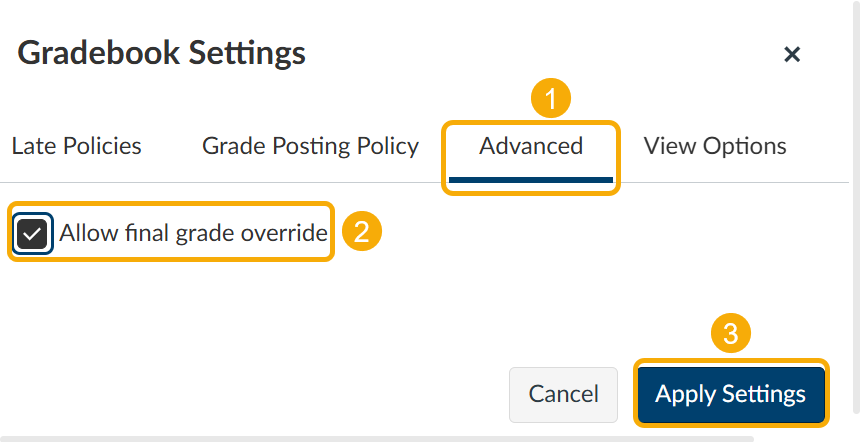The image size is (863, 442).
Task: Uncheck Allow final grade override checkbox
Action: pos(32,234)
